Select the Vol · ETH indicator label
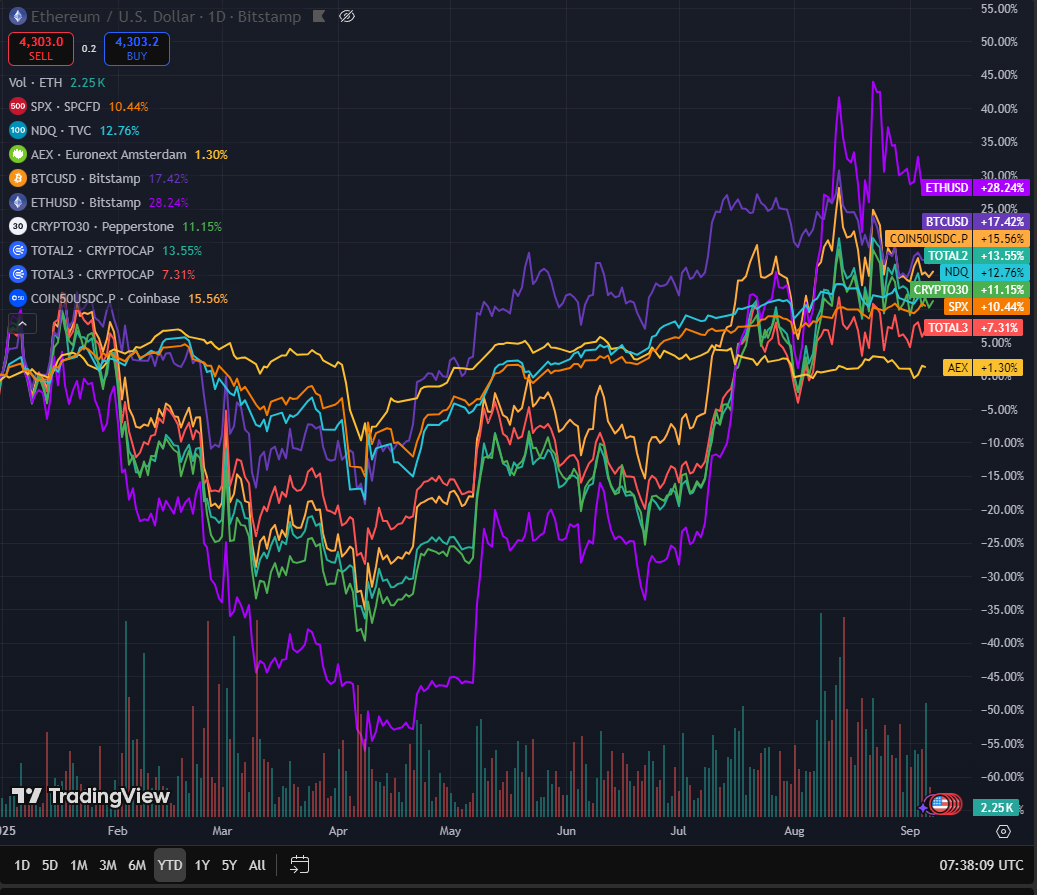1037x895 pixels. click(35, 83)
